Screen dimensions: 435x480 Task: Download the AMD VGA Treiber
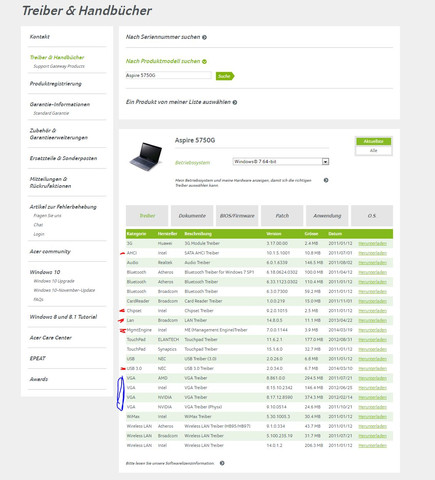click(372, 378)
